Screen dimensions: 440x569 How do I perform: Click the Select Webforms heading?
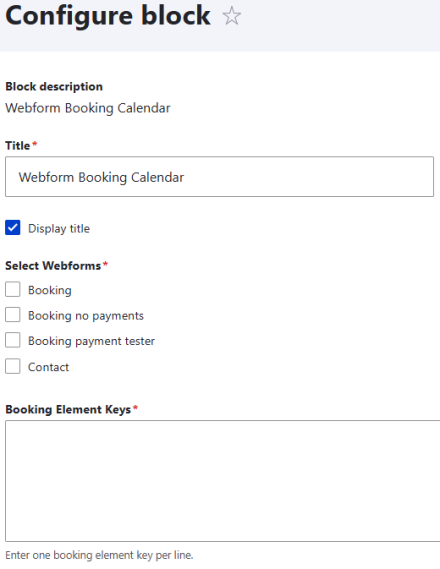click(53, 266)
